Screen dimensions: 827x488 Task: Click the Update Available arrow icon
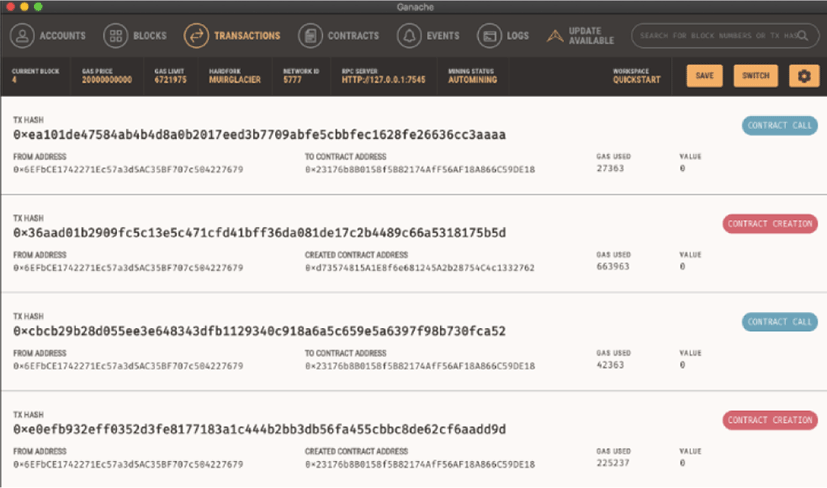point(555,36)
